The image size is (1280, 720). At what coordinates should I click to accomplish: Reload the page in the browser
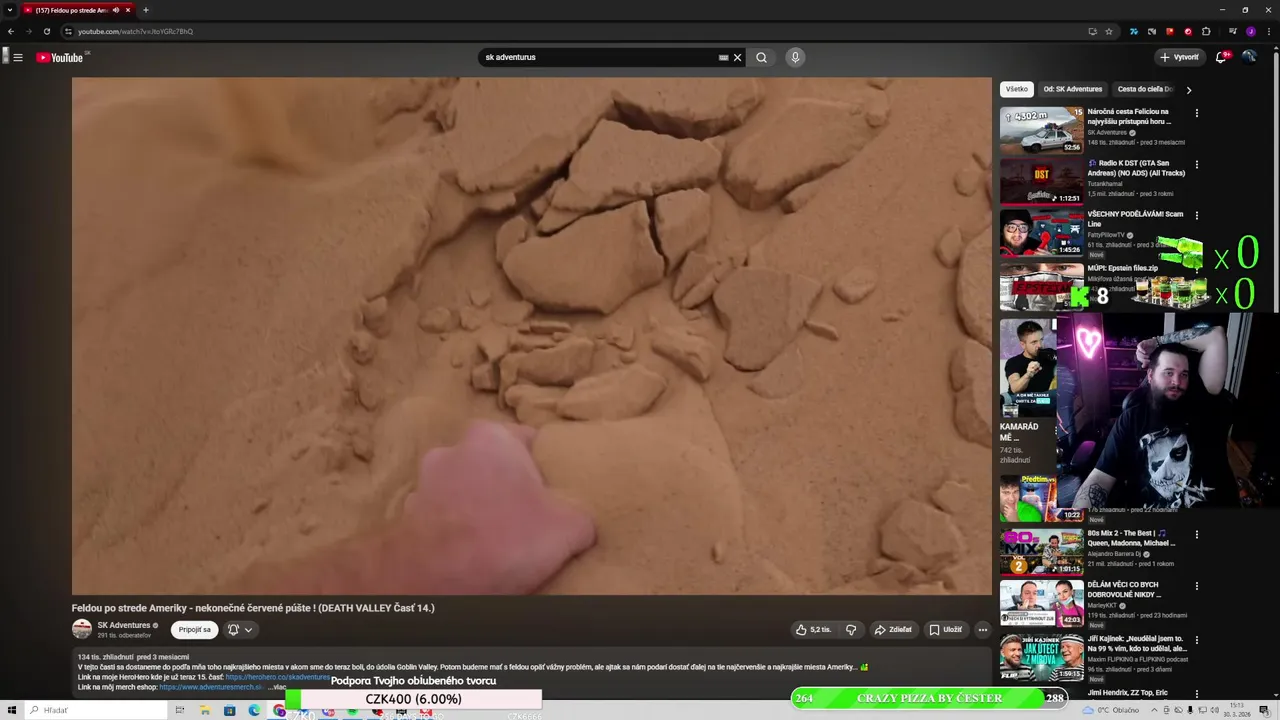[46, 31]
